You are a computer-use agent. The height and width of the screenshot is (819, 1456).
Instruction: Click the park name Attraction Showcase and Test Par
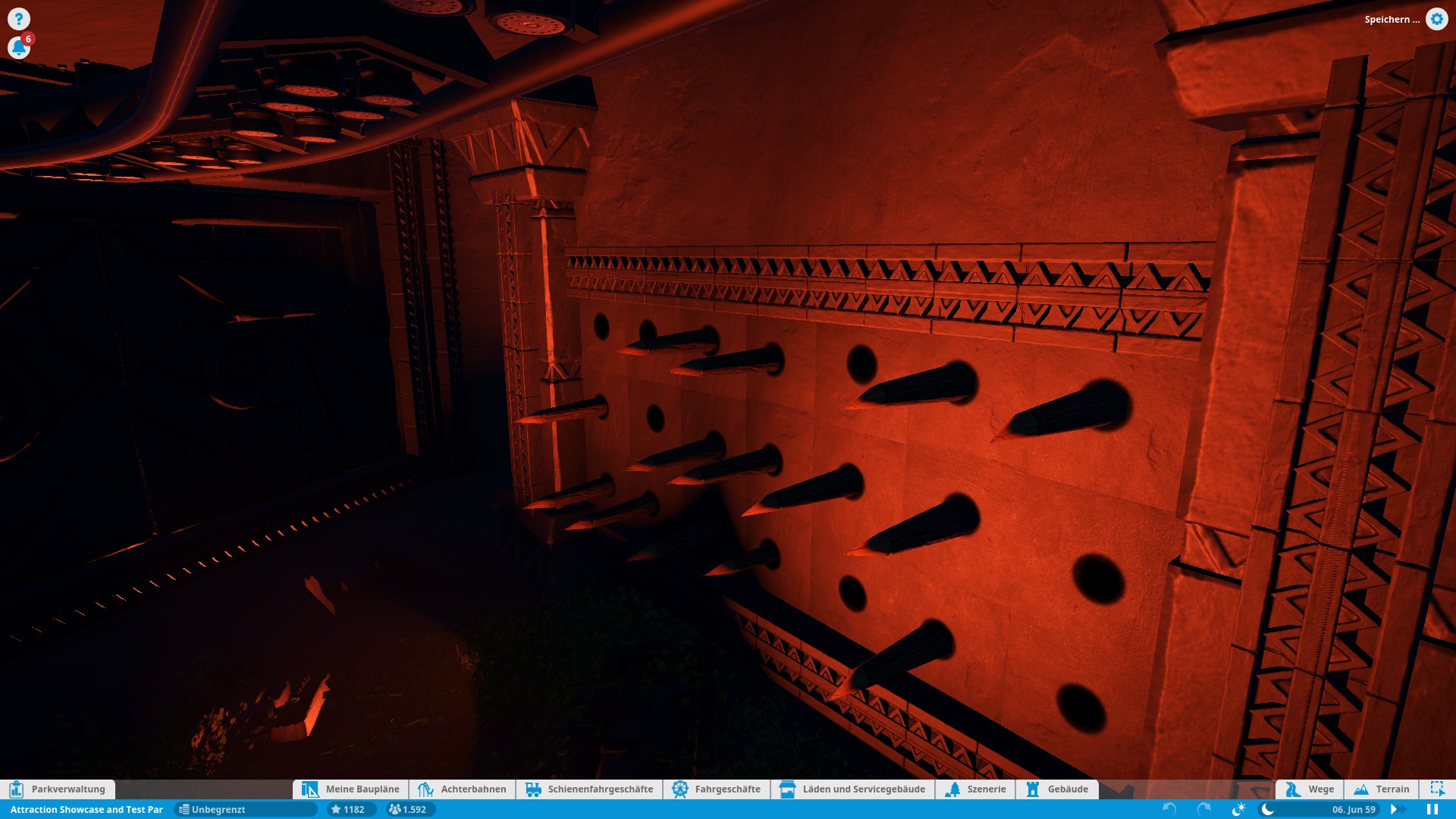[86, 809]
